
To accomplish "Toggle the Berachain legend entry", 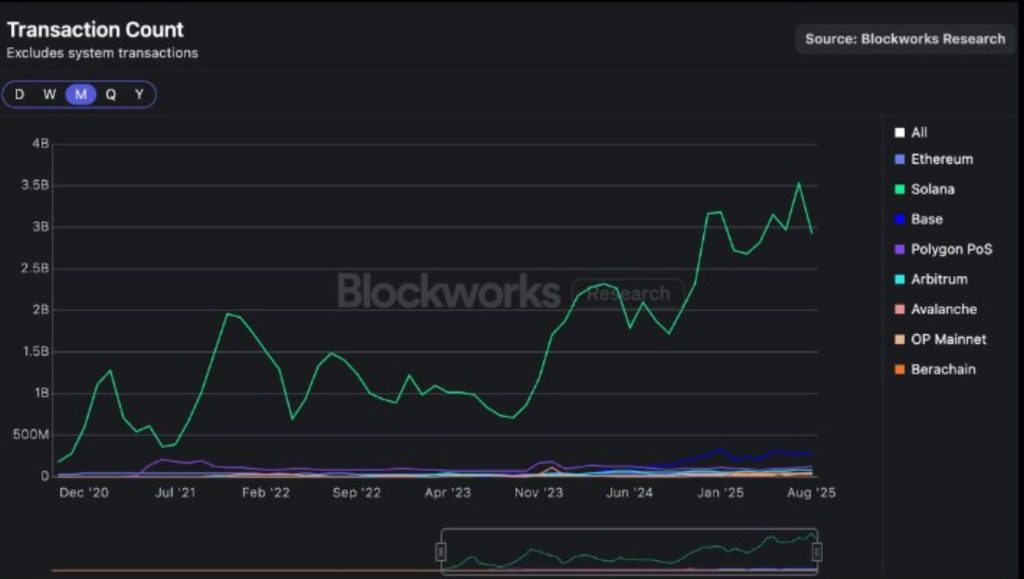I will coord(943,369).
